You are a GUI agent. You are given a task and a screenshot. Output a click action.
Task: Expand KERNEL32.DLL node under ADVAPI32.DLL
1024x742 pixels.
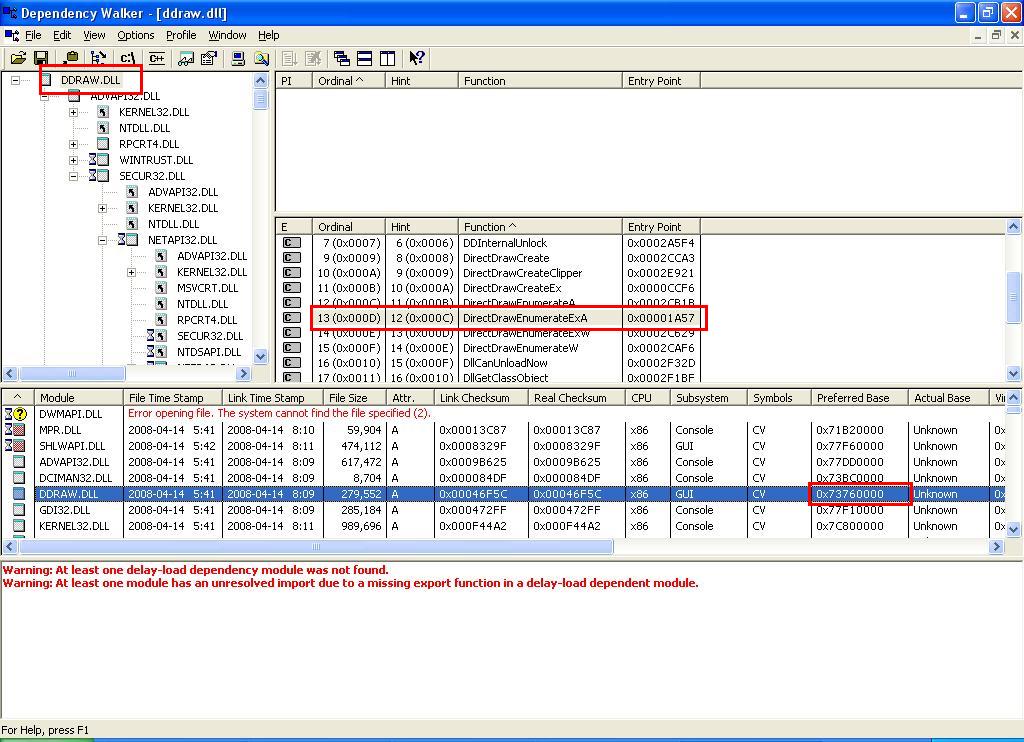tap(73, 112)
